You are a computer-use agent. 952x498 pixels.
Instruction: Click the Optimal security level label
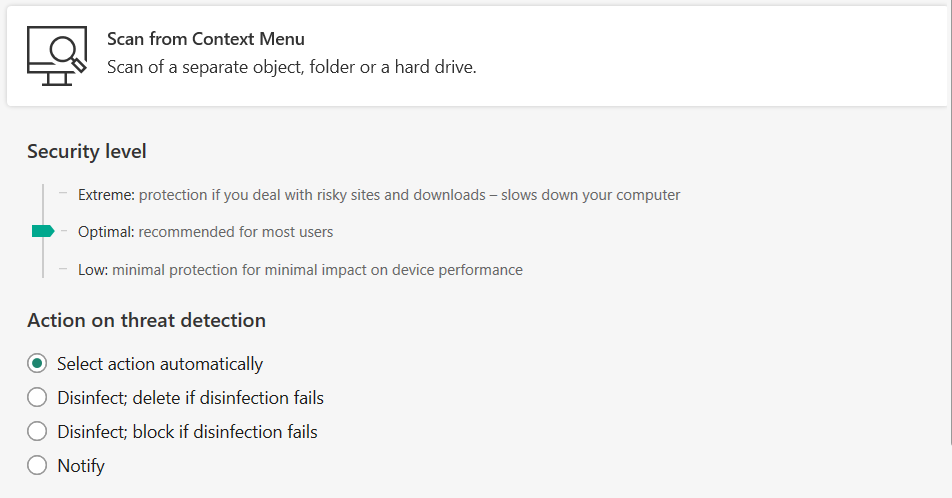[106, 232]
